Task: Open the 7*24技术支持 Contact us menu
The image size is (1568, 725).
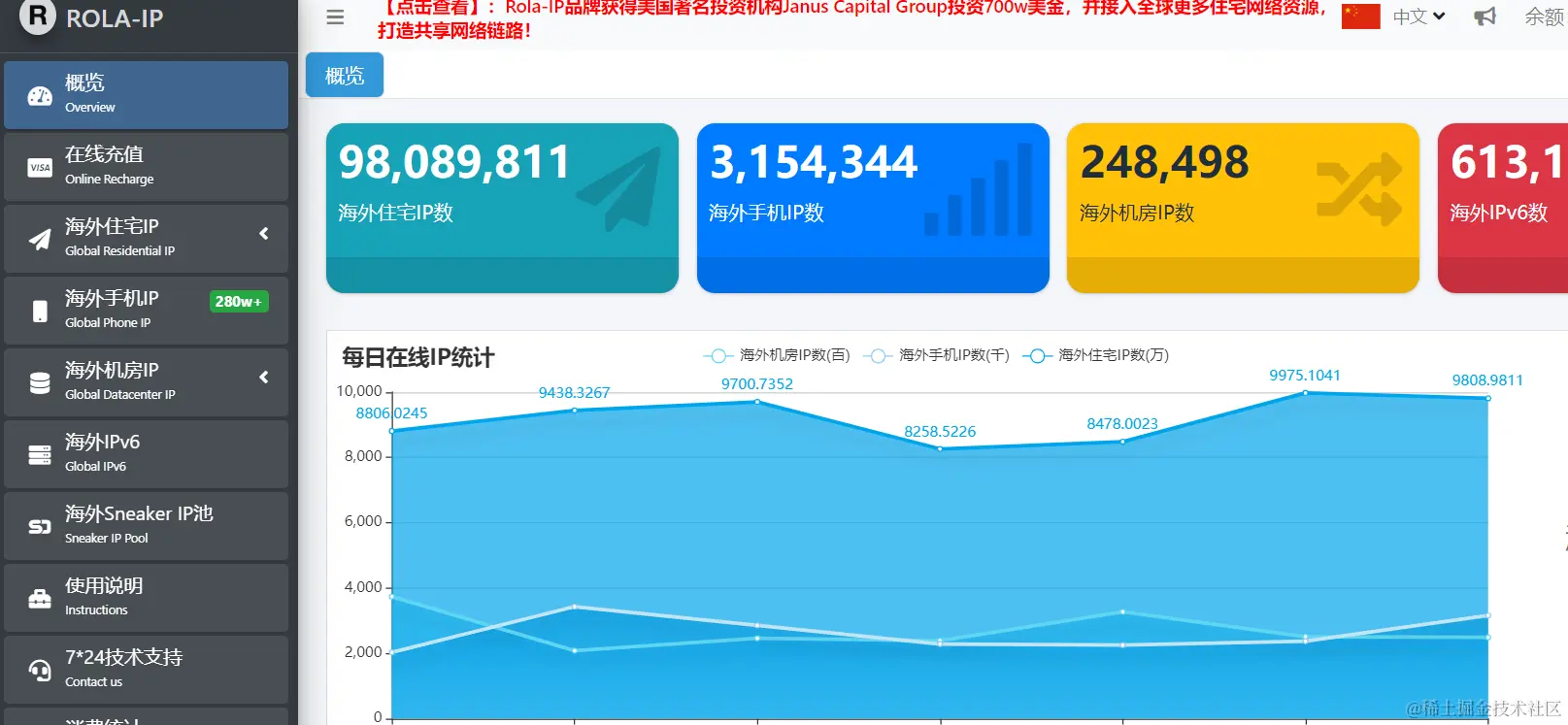Action: pyautogui.click(x=146, y=670)
